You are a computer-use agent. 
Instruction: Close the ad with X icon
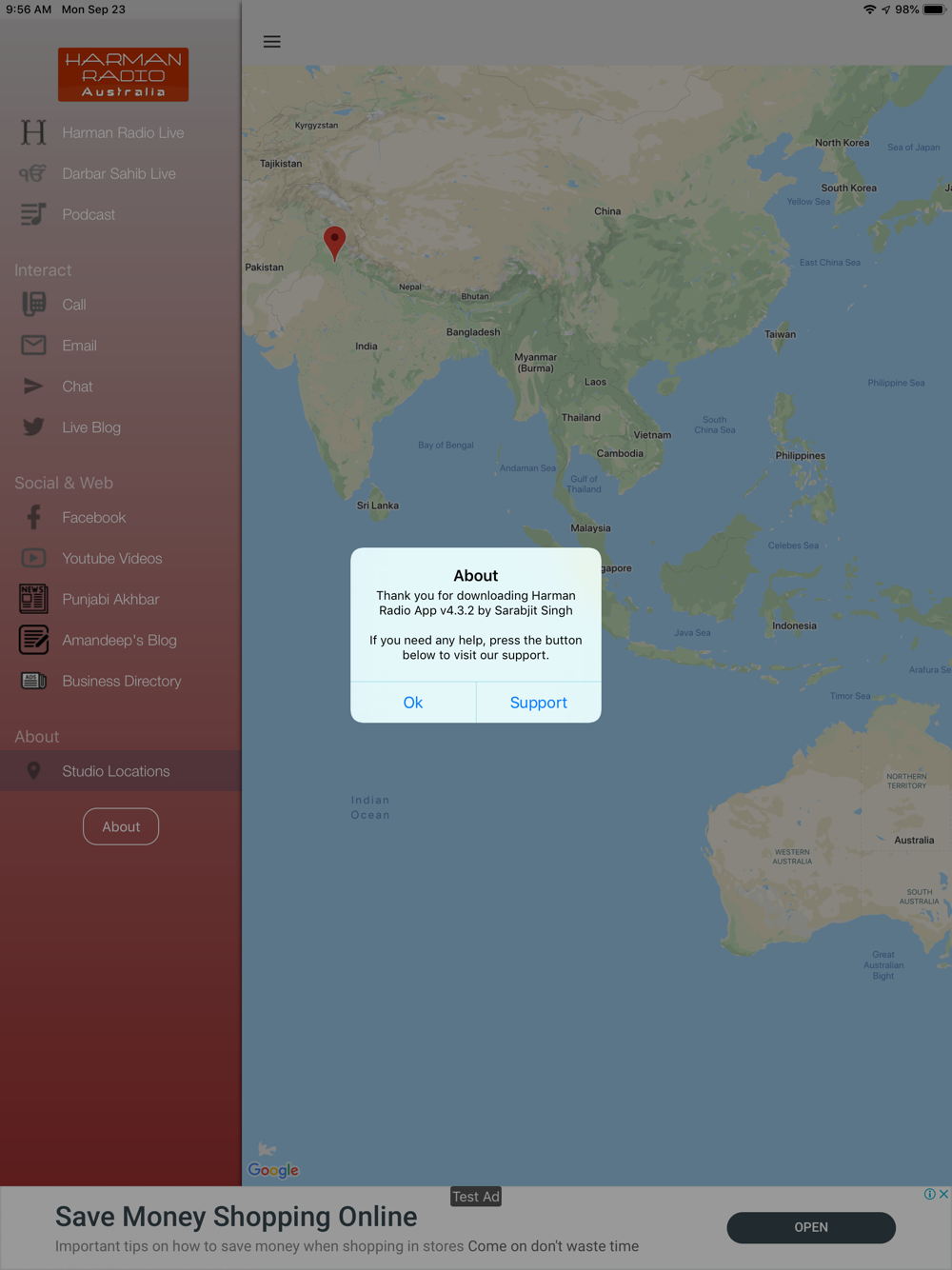[943, 1194]
